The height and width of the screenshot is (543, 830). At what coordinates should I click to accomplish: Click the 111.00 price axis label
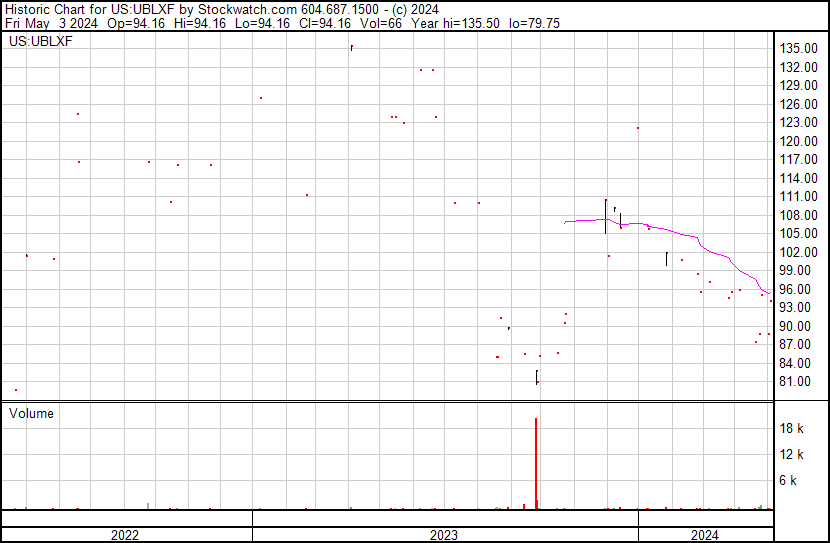click(x=798, y=196)
